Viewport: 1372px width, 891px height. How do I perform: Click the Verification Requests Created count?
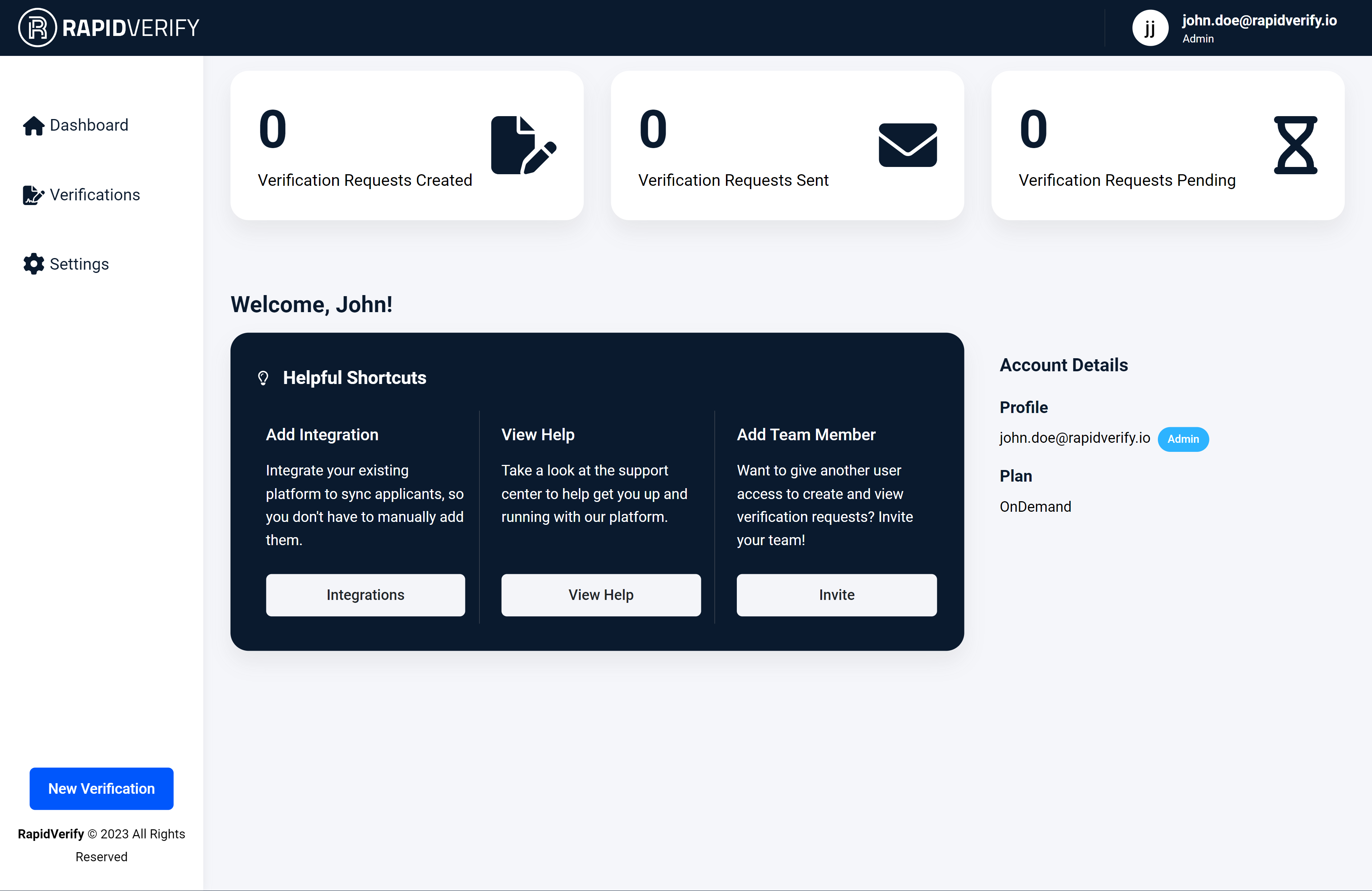click(x=273, y=130)
